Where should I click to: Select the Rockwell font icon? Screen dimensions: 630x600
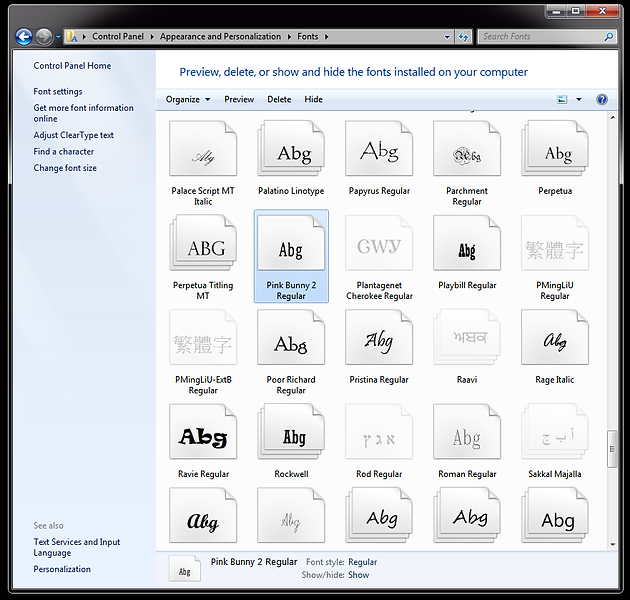(291, 432)
